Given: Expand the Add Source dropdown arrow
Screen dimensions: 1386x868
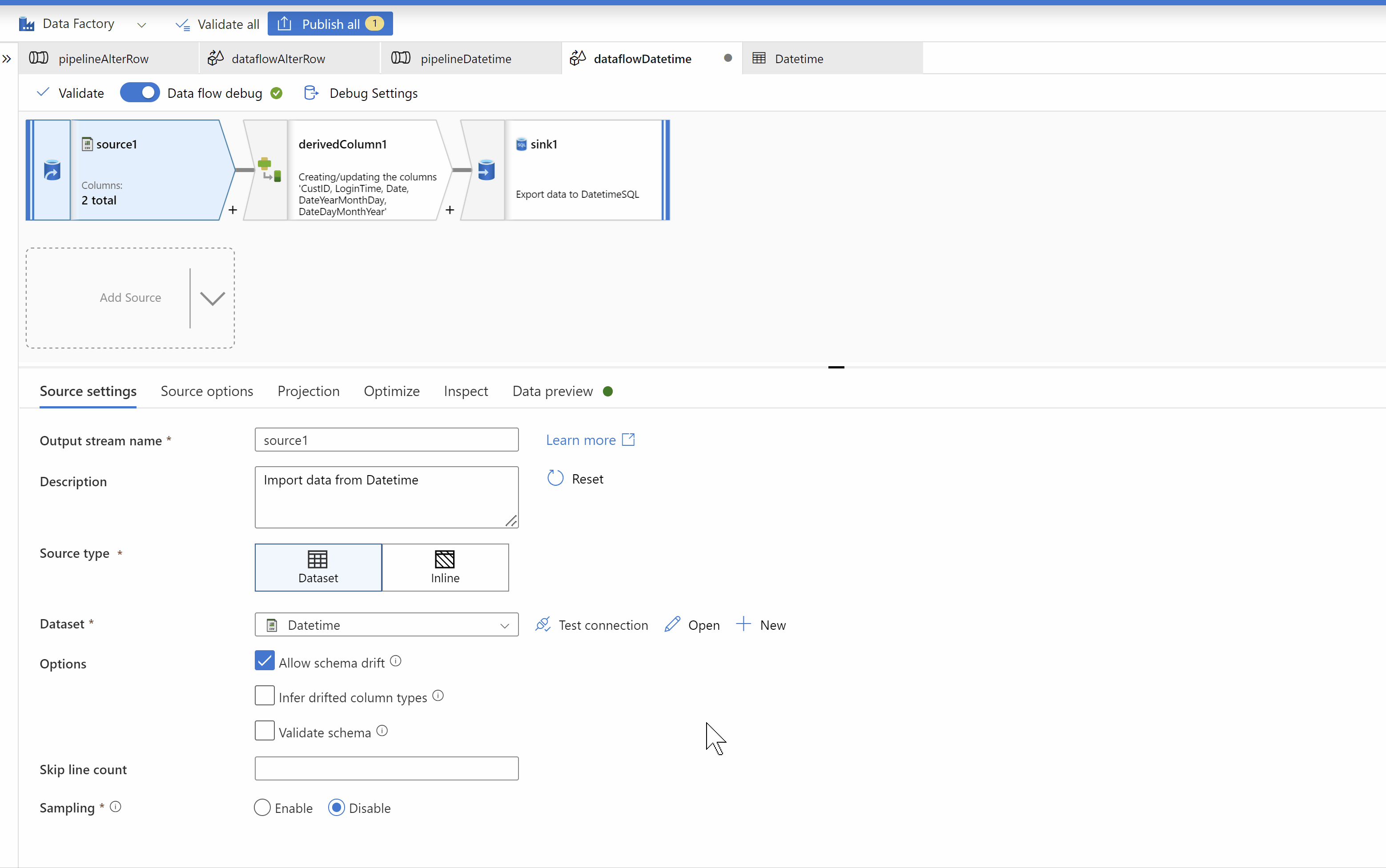Looking at the screenshot, I should (212, 298).
